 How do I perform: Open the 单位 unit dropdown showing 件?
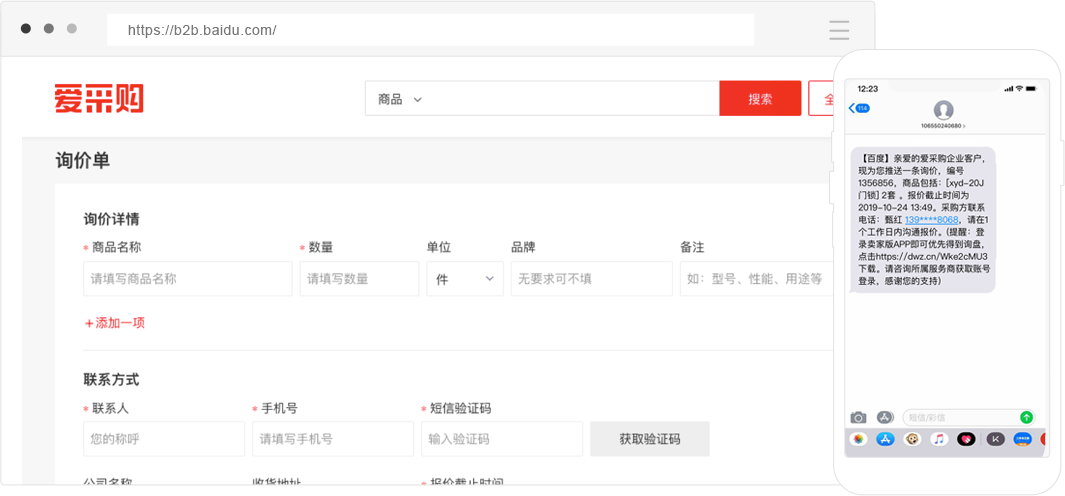[465, 279]
